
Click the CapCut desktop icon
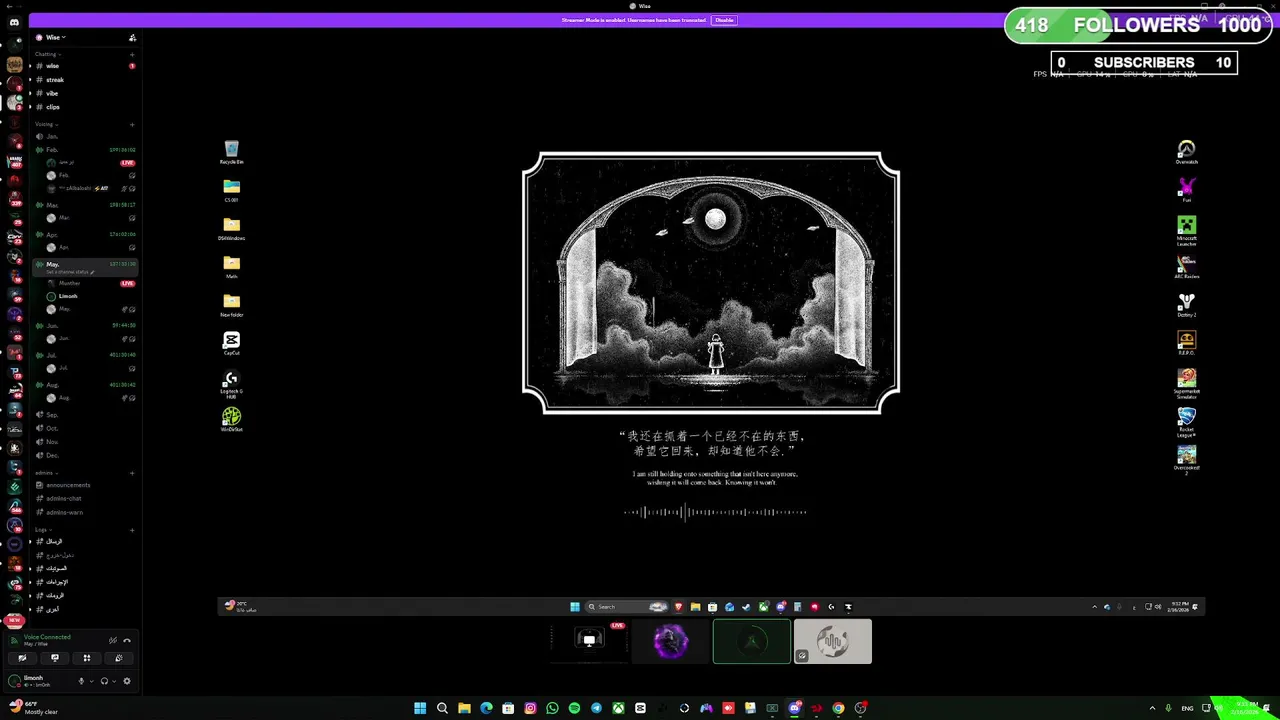[x=231, y=343]
